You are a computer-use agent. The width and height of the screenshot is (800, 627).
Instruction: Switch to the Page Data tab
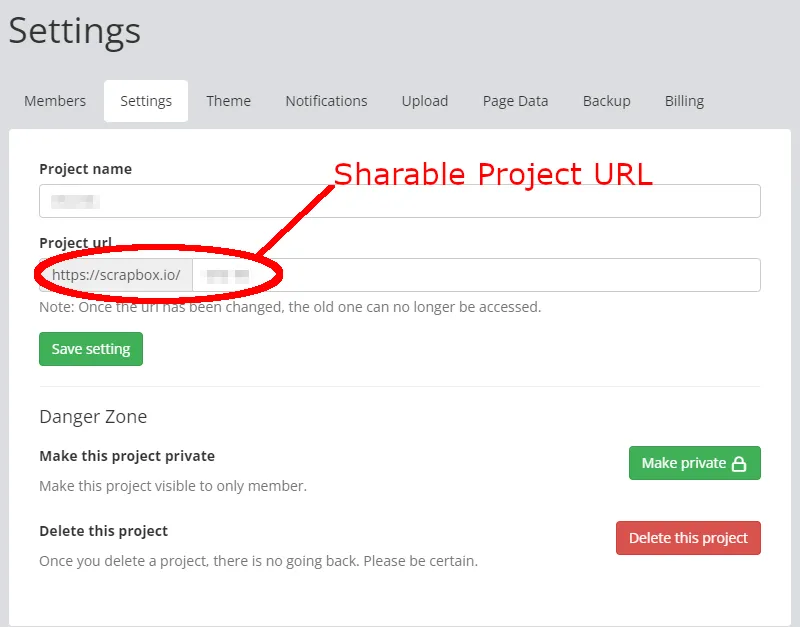click(x=515, y=101)
